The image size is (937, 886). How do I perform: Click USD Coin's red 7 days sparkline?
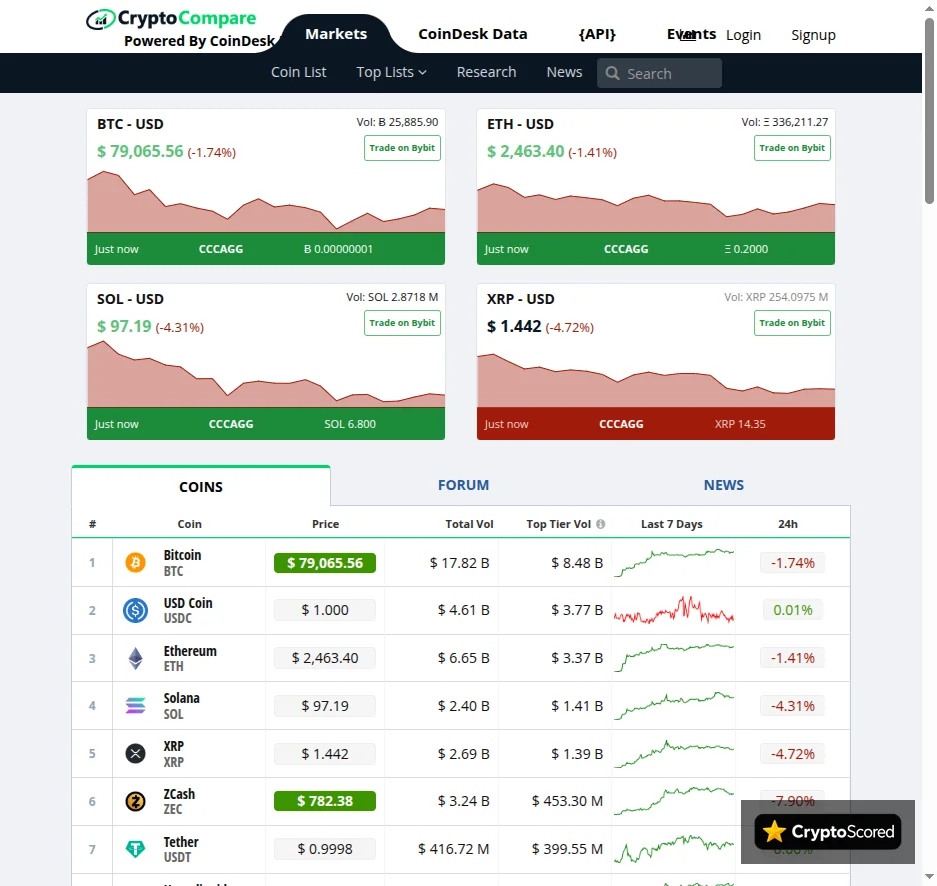[673, 611]
